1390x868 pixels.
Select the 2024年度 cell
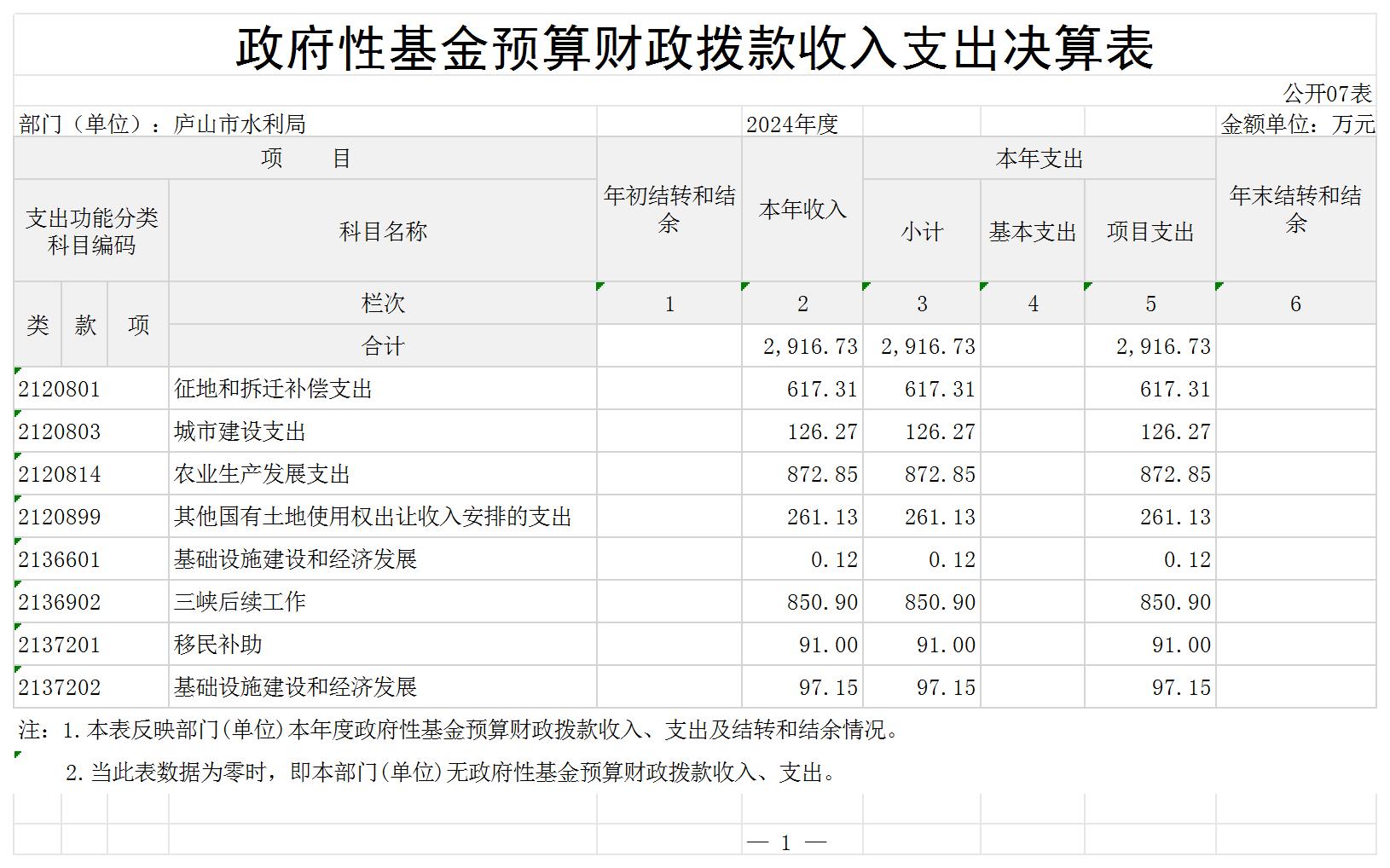coord(792,124)
